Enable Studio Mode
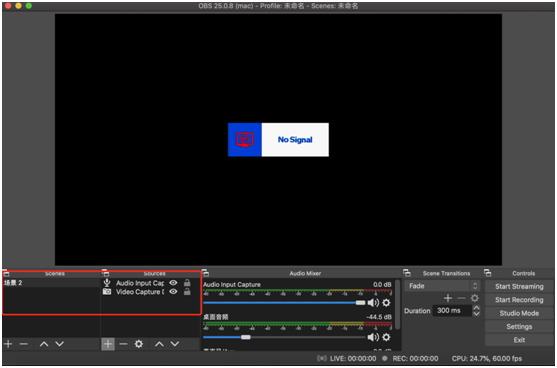Image resolution: width=557 pixels, height=368 pixels. [519, 313]
